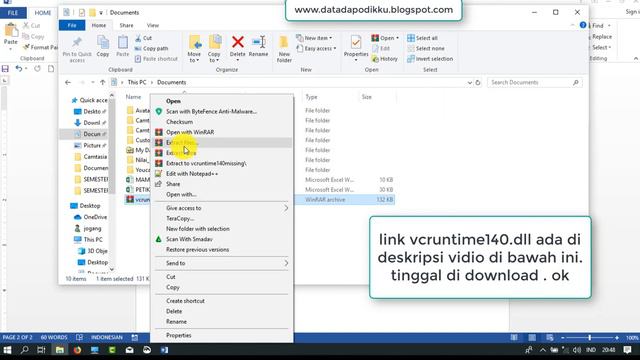Viewport: 640px width, 360px height.
Task: Choose Restore previous versions
Action: point(197,249)
